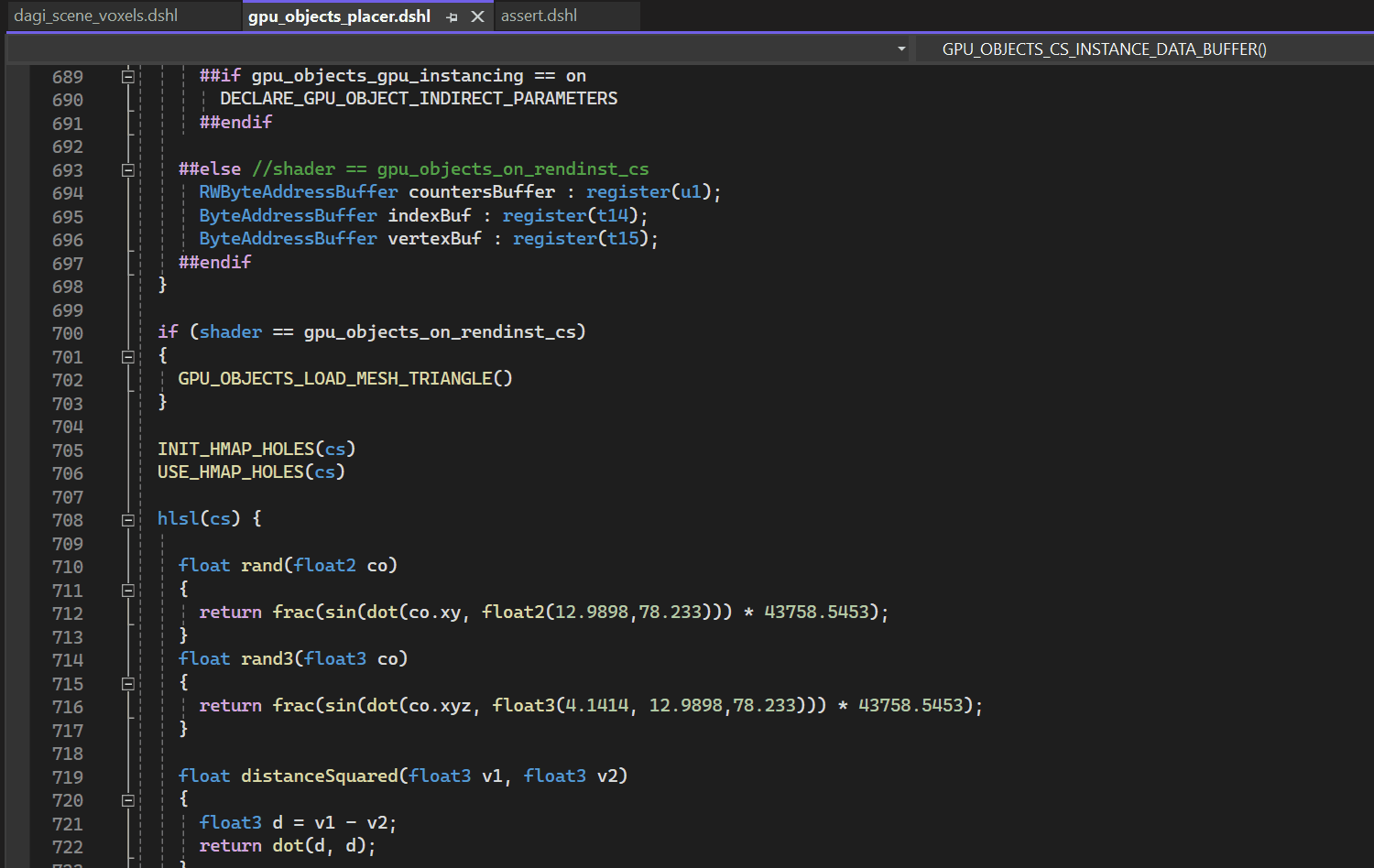The image size is (1374, 868).
Task: Click the countersBuffer identifier
Action: 481,191
